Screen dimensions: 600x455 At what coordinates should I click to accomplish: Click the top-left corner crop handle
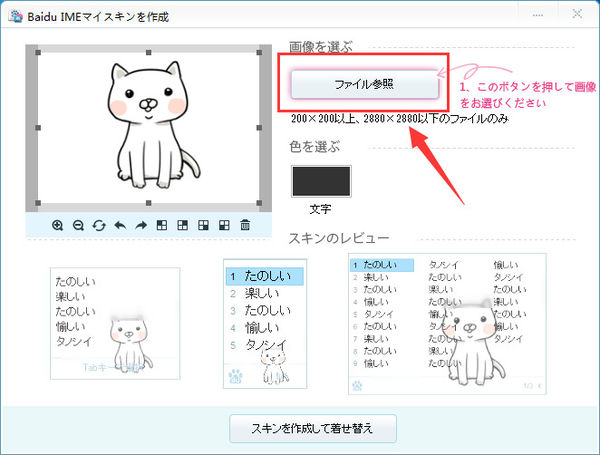(38, 52)
